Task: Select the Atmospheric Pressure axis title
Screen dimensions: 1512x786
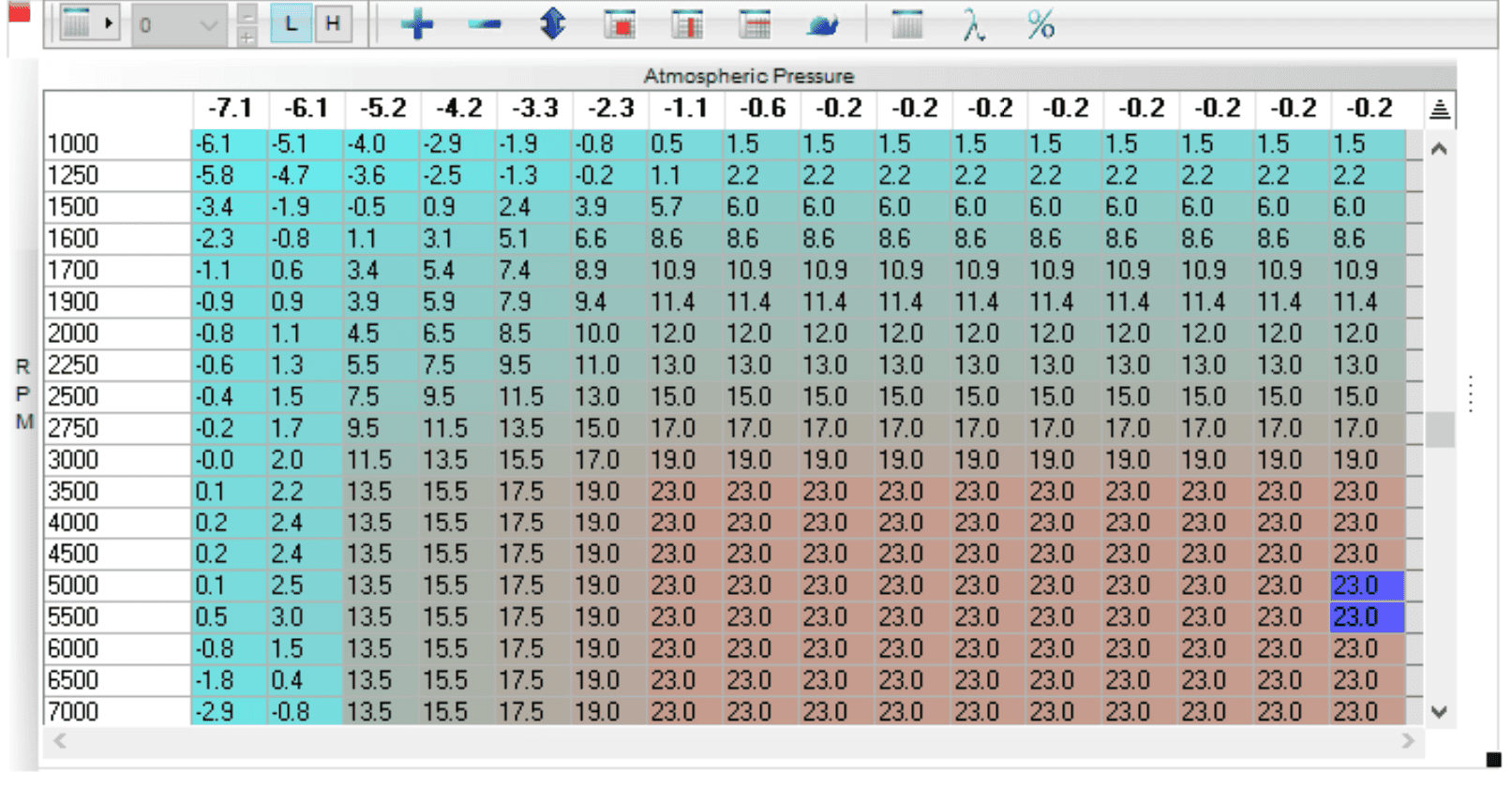Action: tap(748, 76)
